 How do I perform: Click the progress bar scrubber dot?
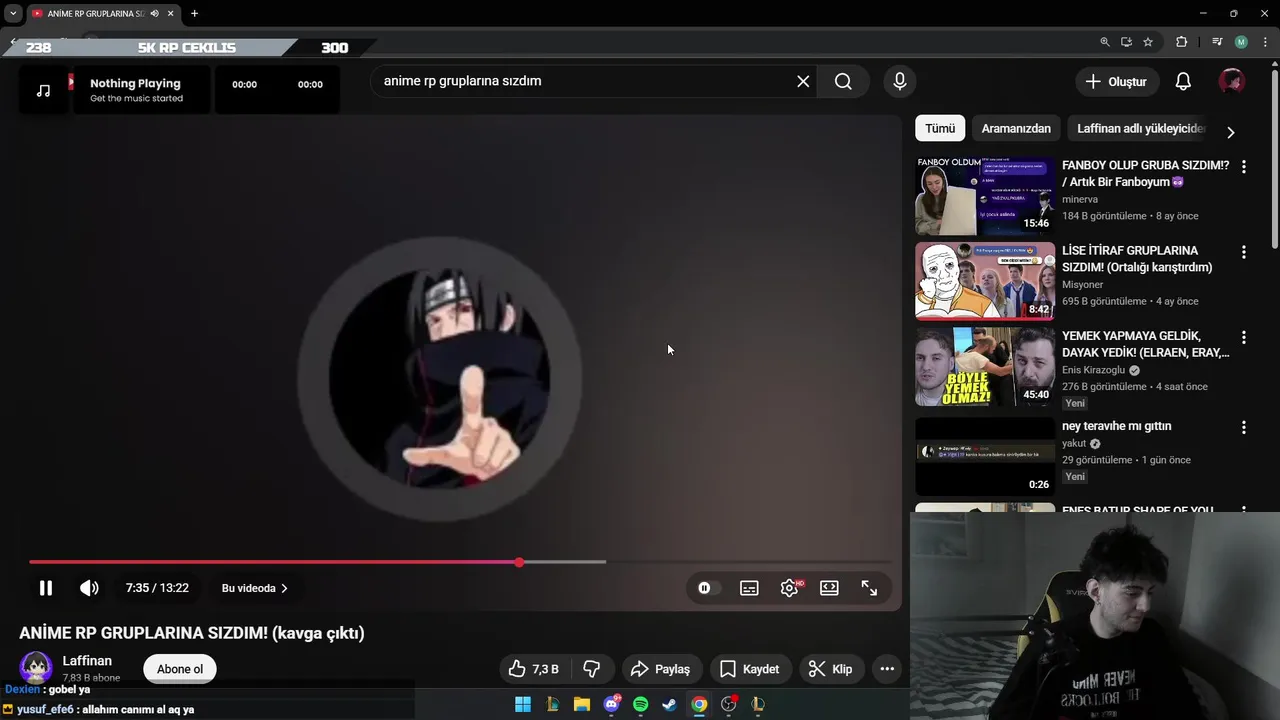[x=519, y=562]
